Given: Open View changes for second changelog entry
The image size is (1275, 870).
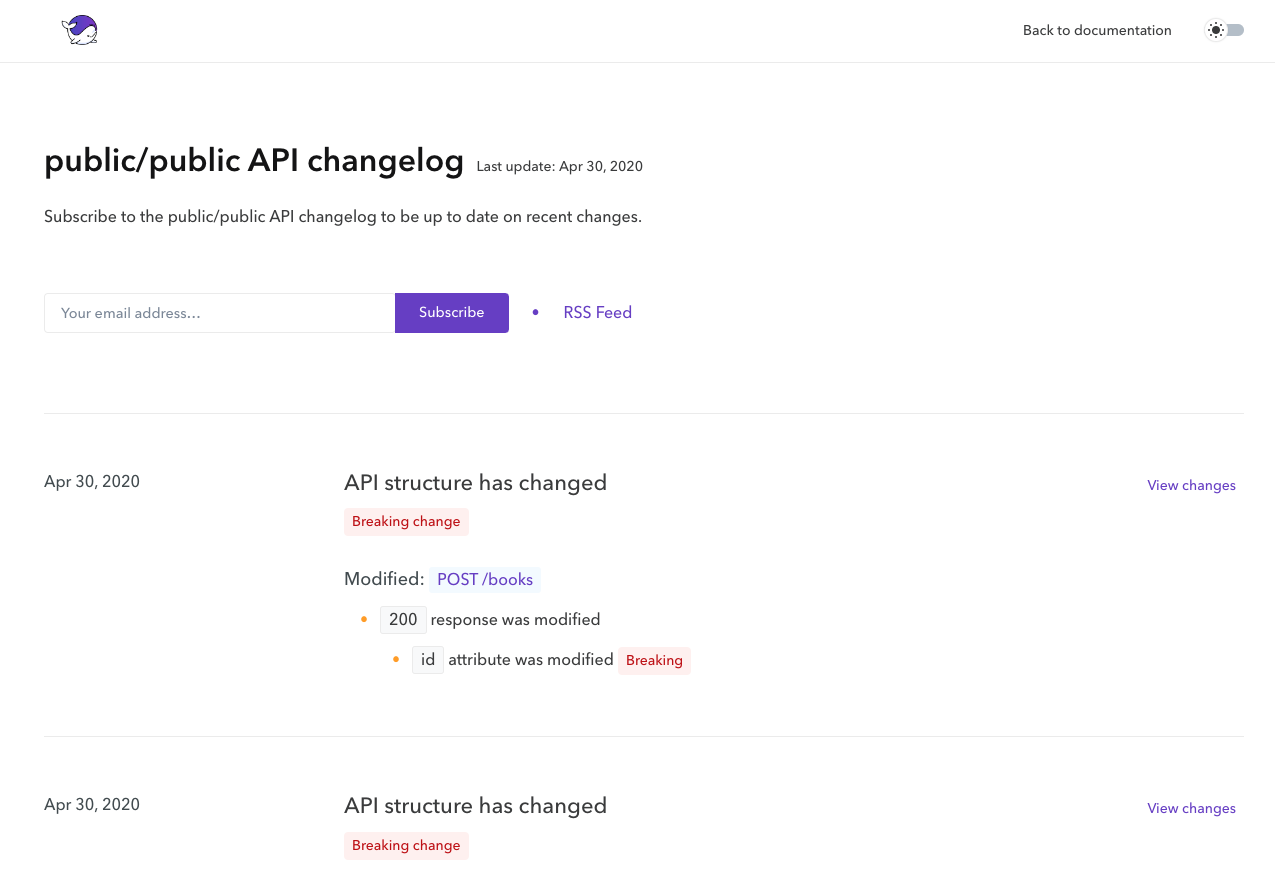Looking at the screenshot, I should 1191,808.
